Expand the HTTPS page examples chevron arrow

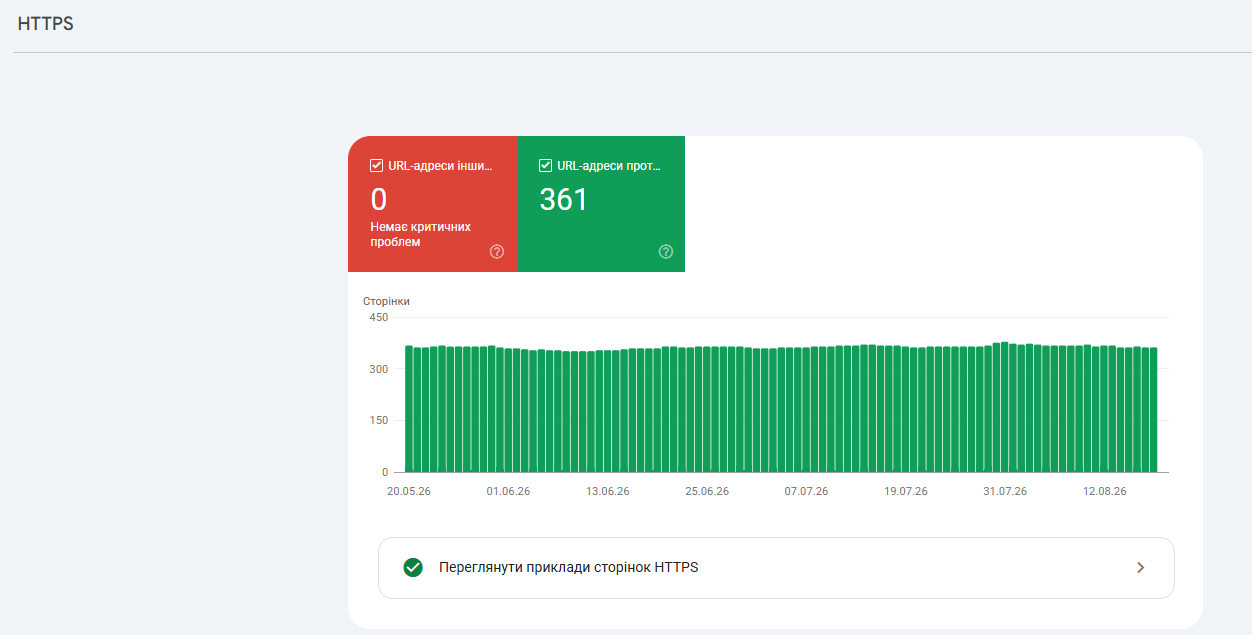tap(1141, 567)
